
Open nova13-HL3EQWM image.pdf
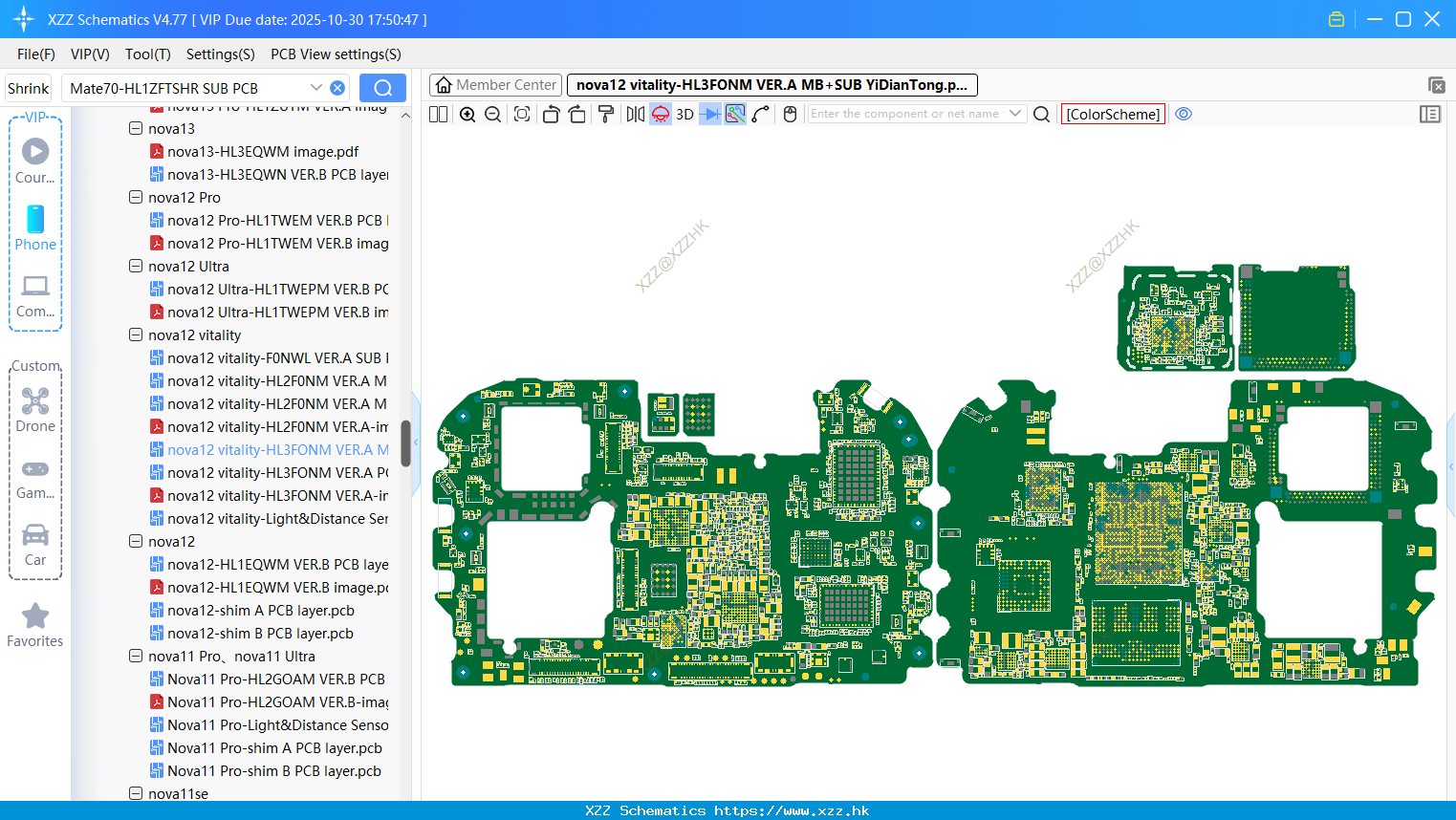pyautogui.click(x=254, y=151)
